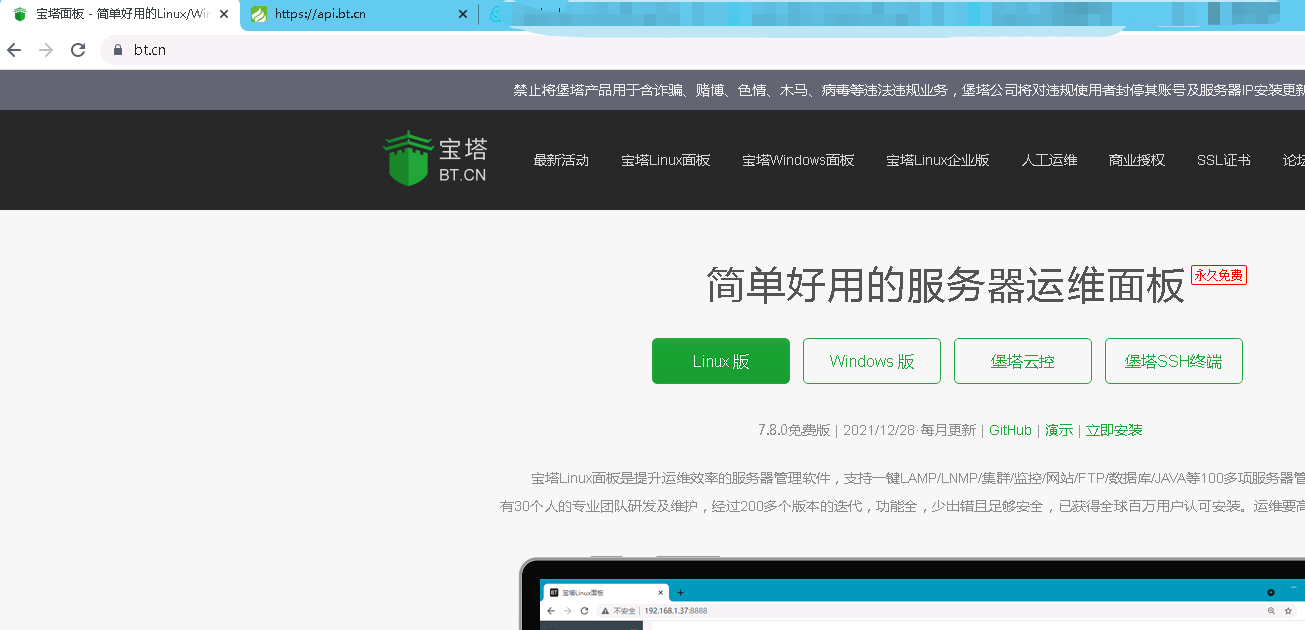Click the description line starting 有30个人的专业团队
This screenshot has width=1305, height=630.
pos(902,506)
